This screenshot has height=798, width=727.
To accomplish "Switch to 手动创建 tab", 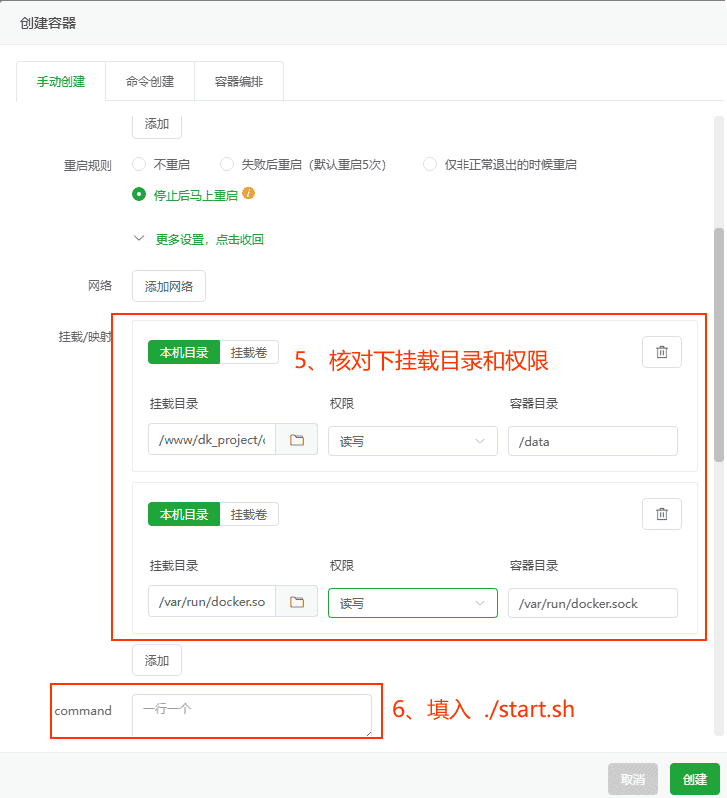I will (61, 81).
